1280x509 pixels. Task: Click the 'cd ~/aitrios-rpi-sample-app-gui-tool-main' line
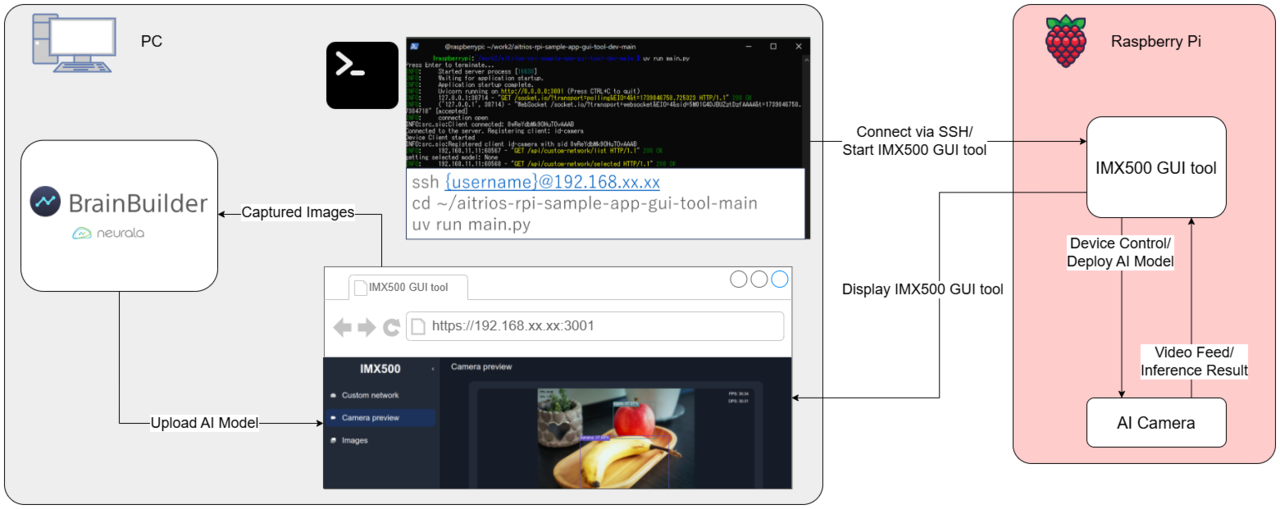585,203
